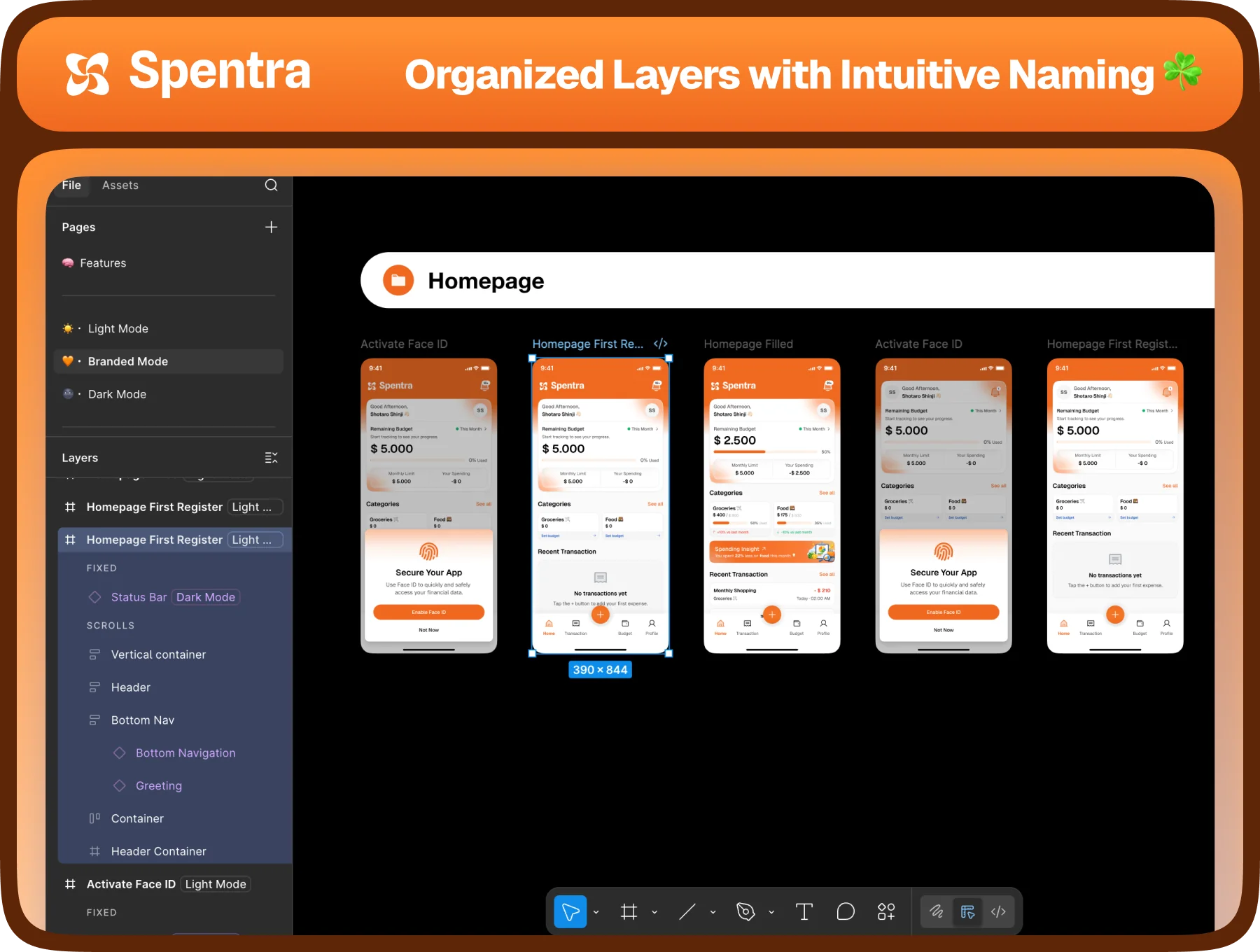The height and width of the screenshot is (952, 1260).
Task: Click the frame icon of Activate Face ID layer
Action: [70, 884]
